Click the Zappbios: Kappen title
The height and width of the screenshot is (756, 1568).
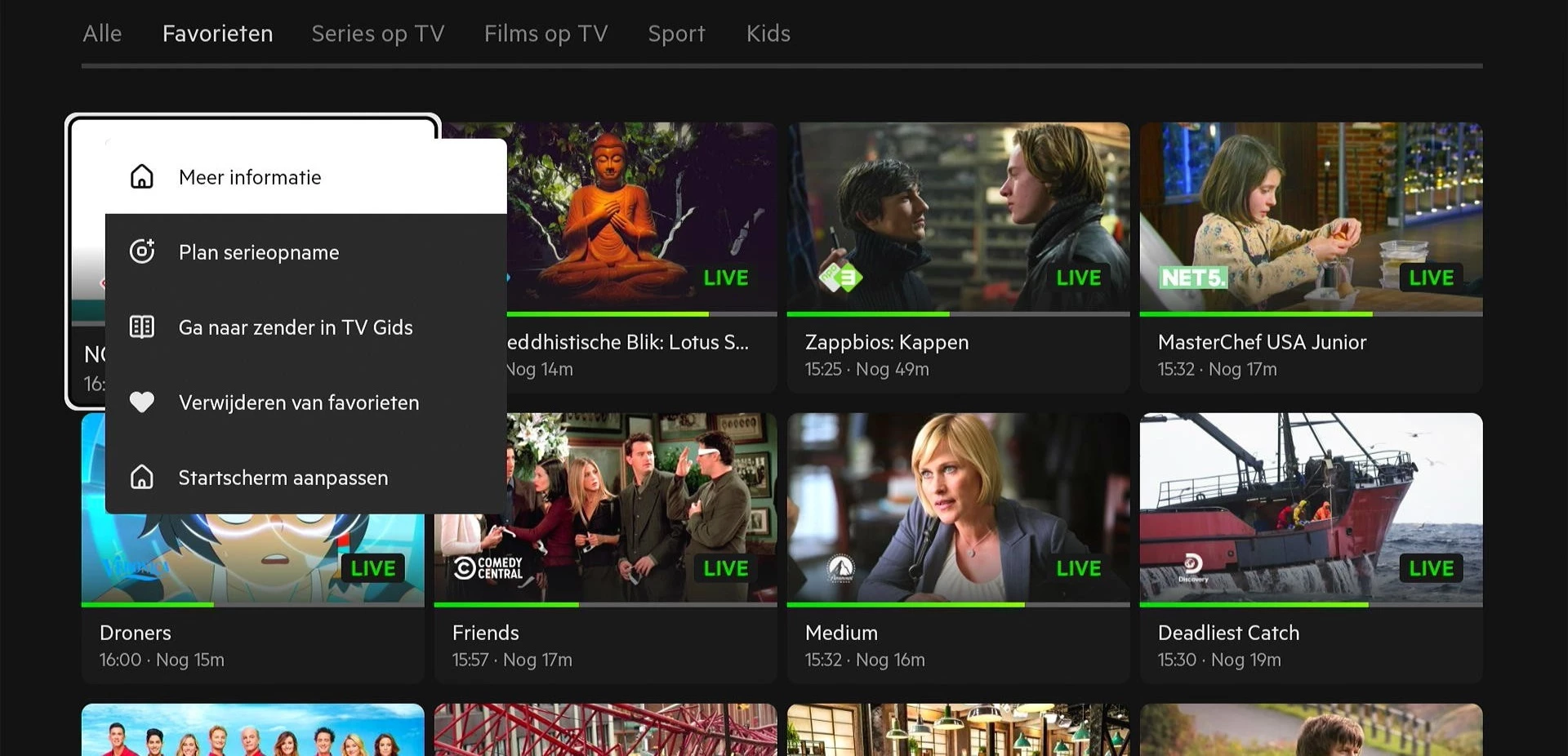click(x=887, y=342)
